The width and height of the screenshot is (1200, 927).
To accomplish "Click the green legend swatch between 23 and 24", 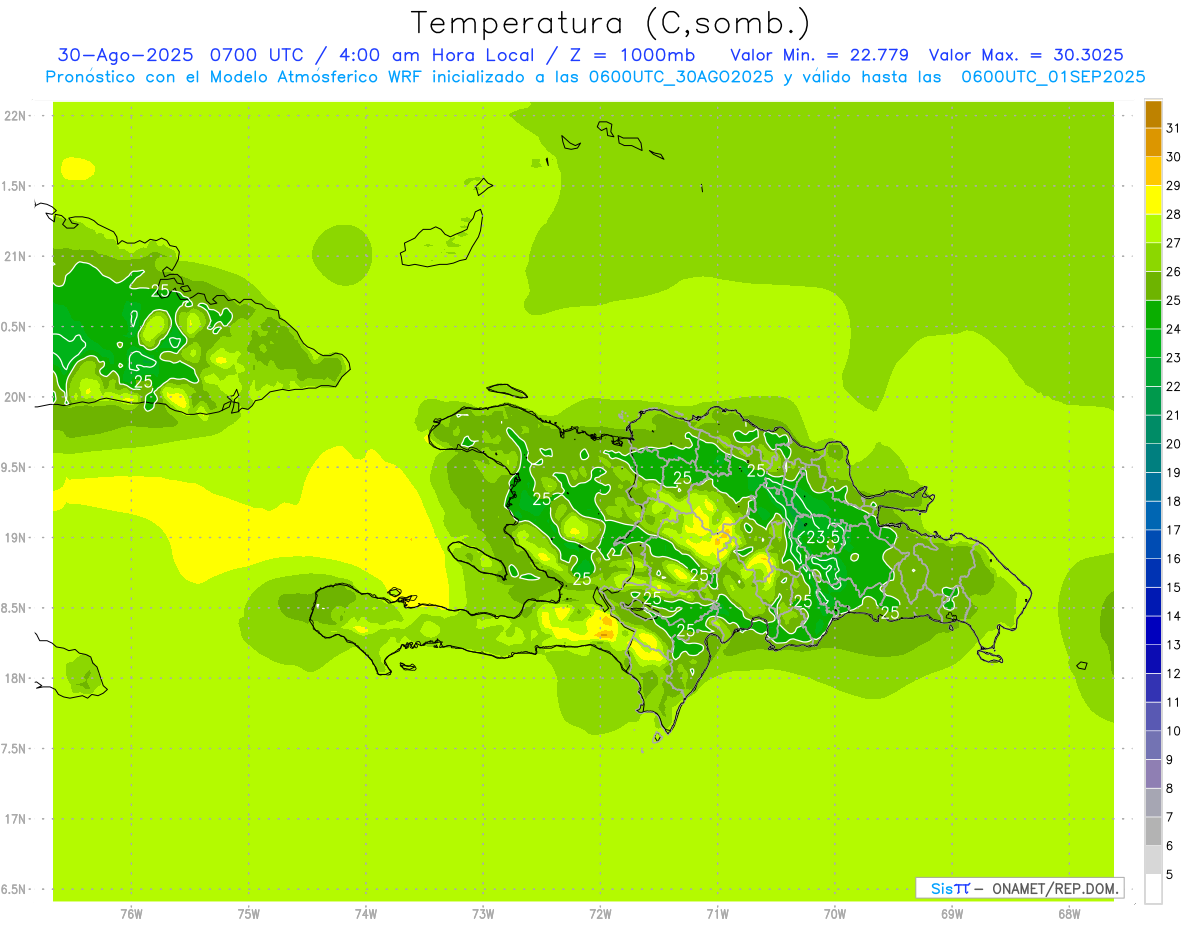I will pyautogui.click(x=1153, y=343).
